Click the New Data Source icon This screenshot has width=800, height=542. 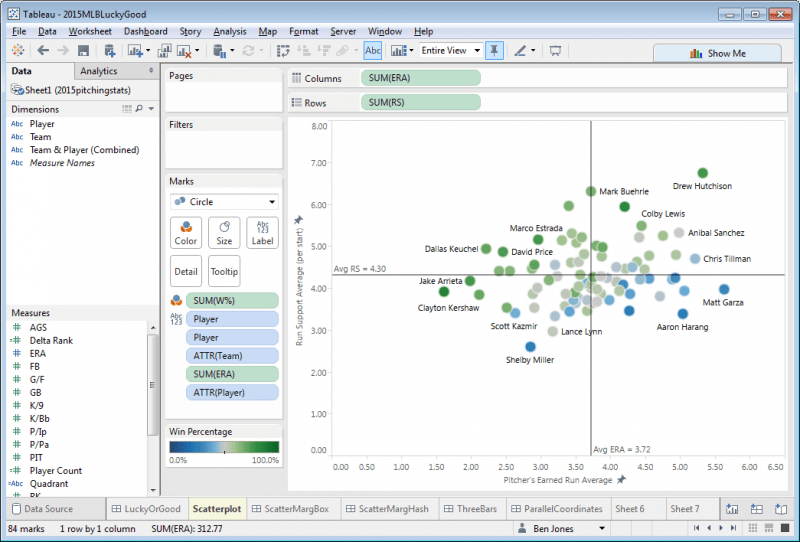tap(109, 51)
